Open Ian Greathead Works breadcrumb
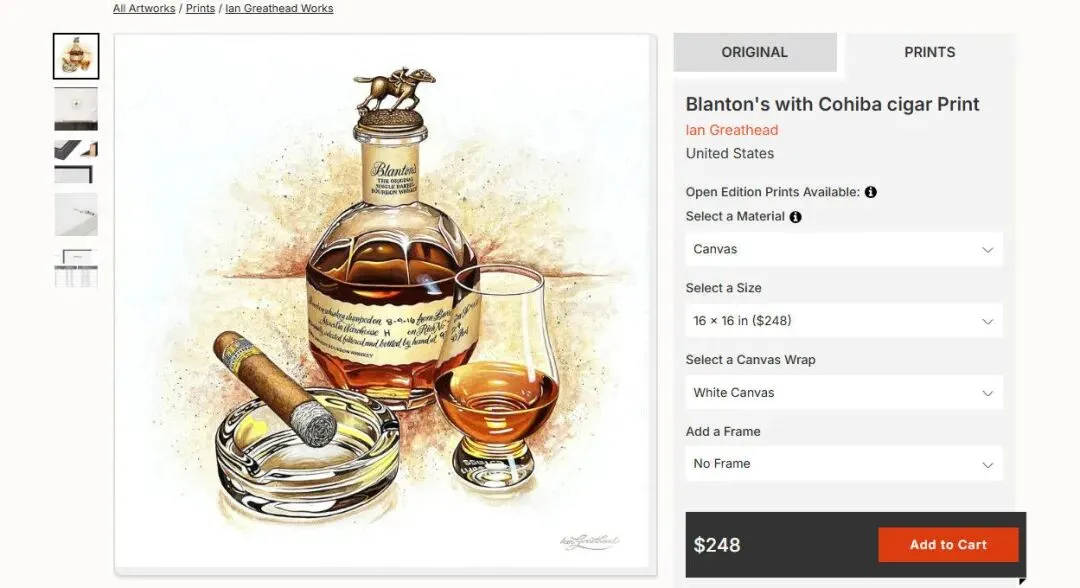 (279, 8)
